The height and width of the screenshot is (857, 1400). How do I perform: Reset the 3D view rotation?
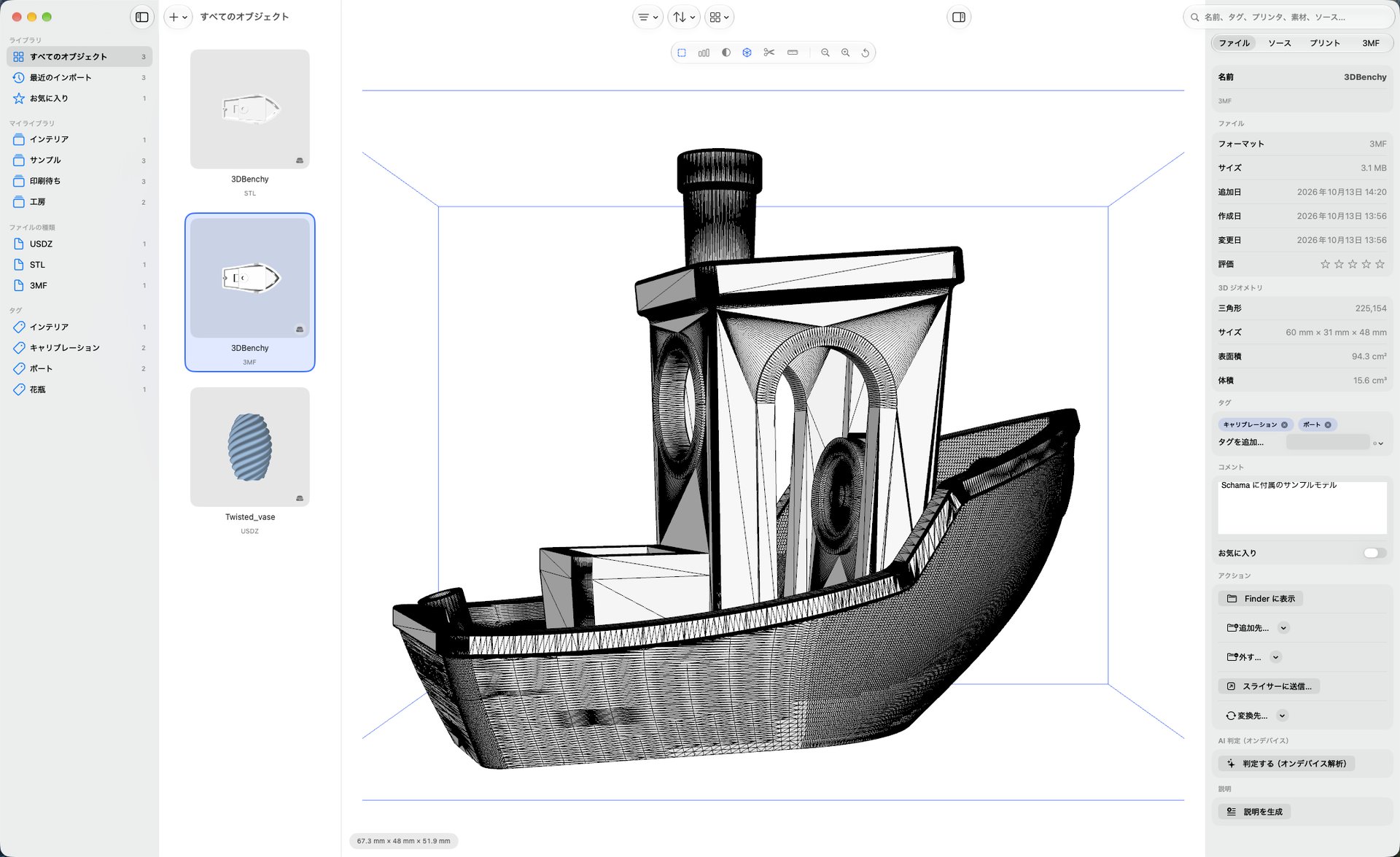(x=866, y=53)
